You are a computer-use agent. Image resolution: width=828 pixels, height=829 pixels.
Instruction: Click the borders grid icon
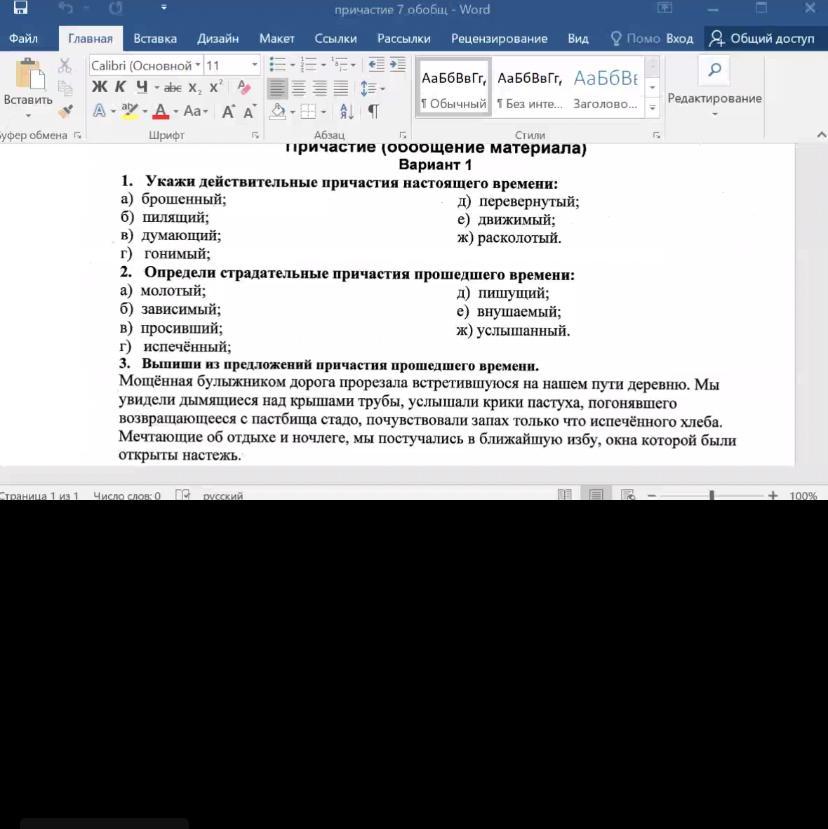pyautogui.click(x=308, y=112)
